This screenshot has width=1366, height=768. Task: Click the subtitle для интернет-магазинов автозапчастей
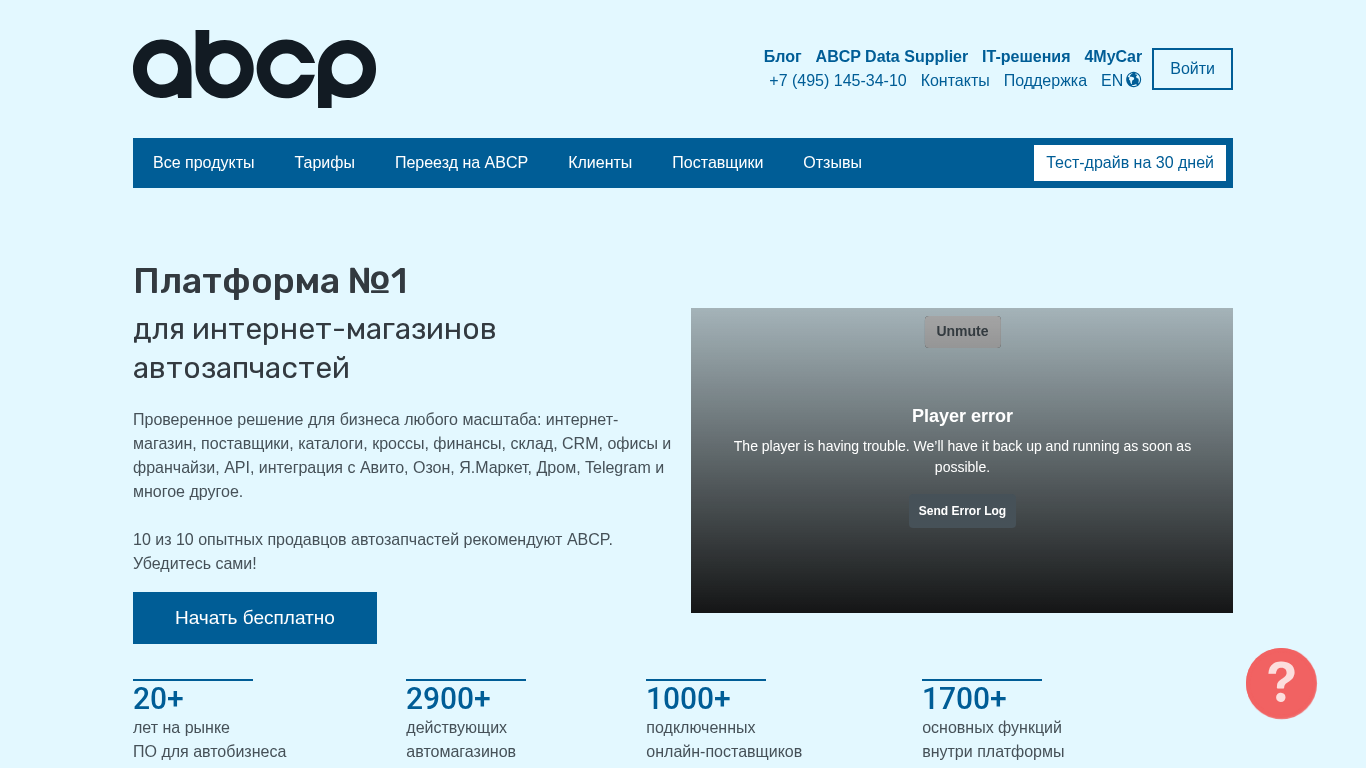[x=315, y=348]
